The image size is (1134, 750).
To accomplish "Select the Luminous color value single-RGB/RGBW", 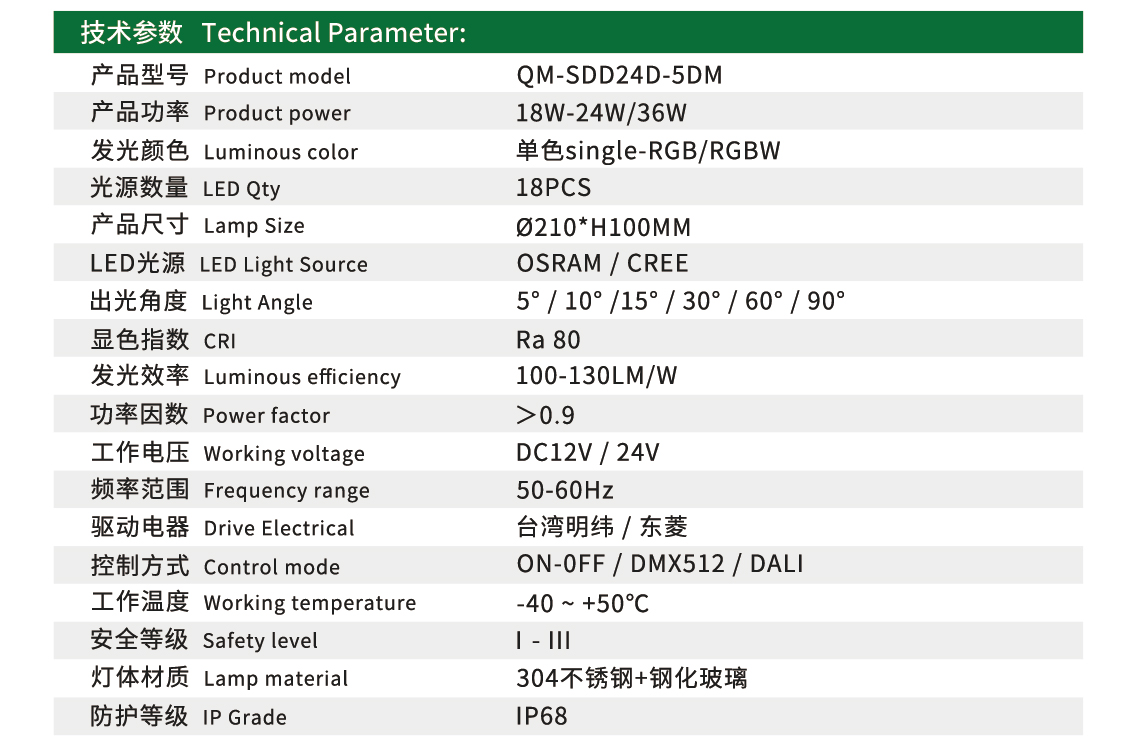I will click(648, 151).
